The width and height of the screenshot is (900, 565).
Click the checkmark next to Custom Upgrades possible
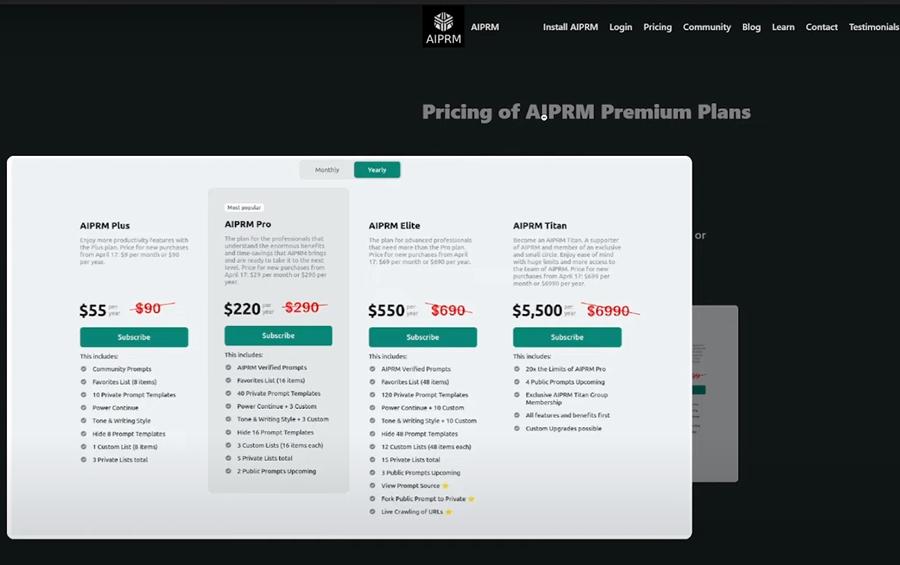pyautogui.click(x=517, y=428)
